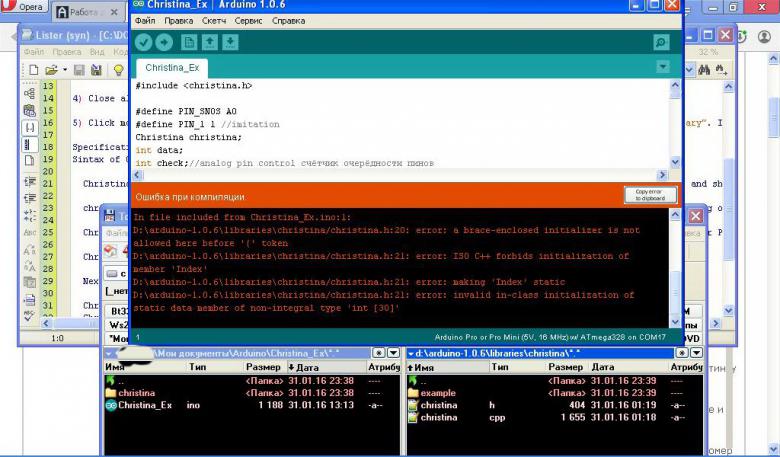
Task: Click the right panel asterisk favorites button
Action: click(682, 353)
